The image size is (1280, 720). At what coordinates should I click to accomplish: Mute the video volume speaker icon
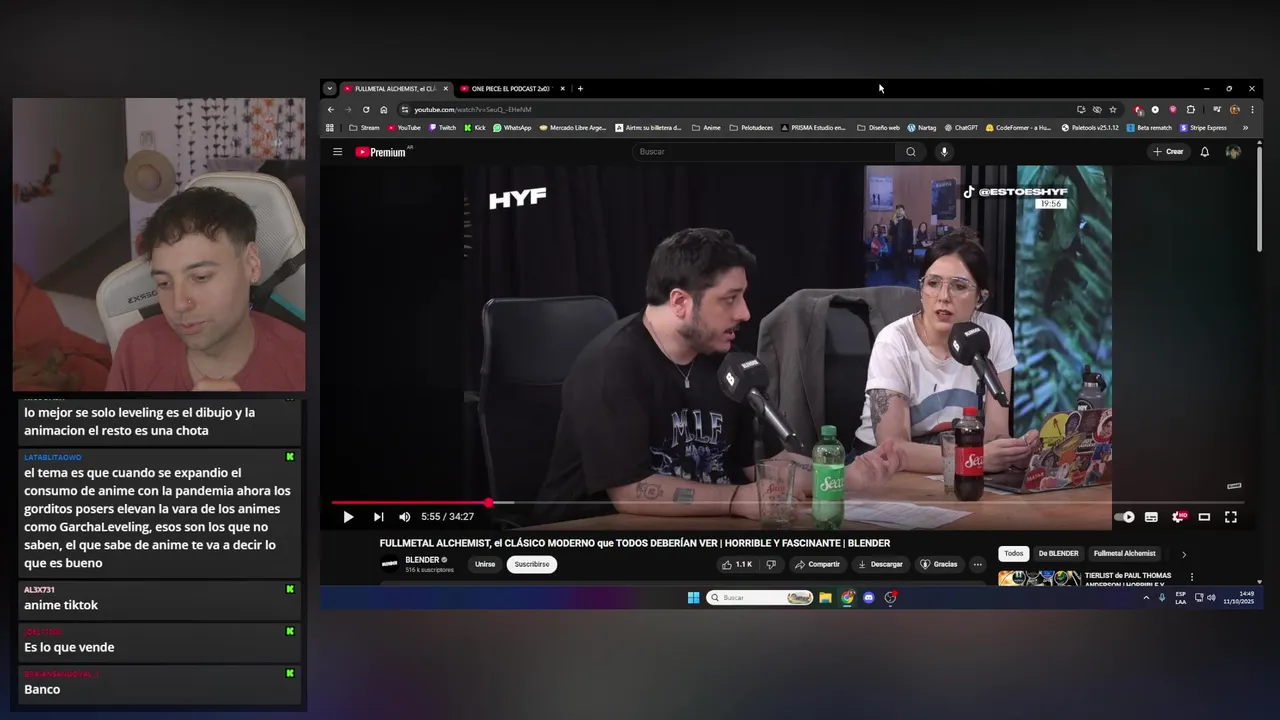pos(404,517)
